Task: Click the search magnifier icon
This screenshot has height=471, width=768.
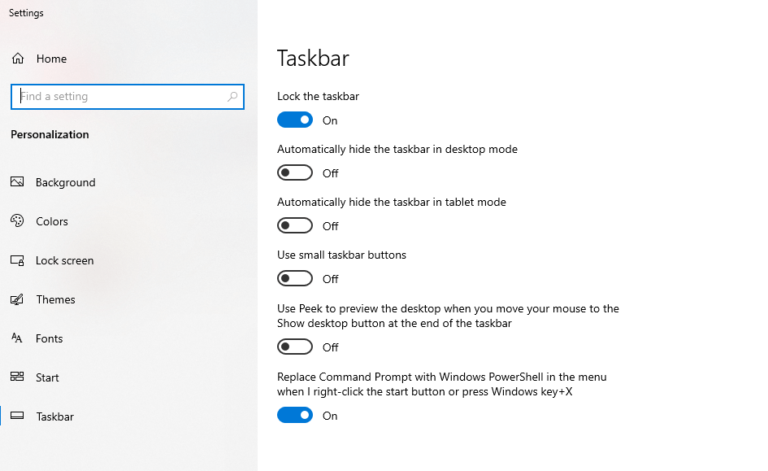Action: (233, 96)
